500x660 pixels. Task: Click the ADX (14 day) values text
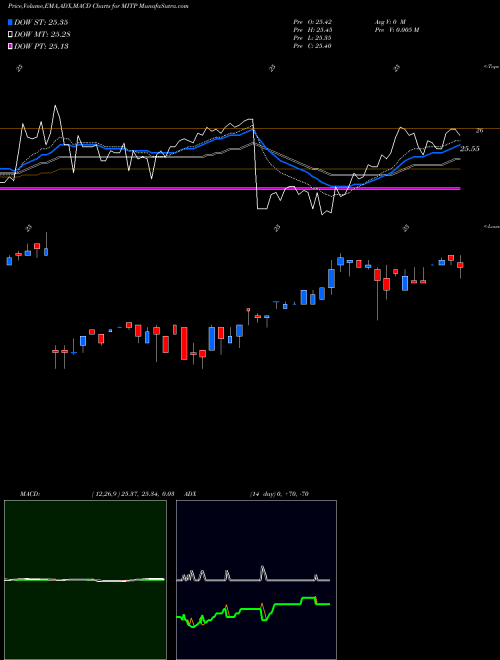pyautogui.click(x=279, y=494)
